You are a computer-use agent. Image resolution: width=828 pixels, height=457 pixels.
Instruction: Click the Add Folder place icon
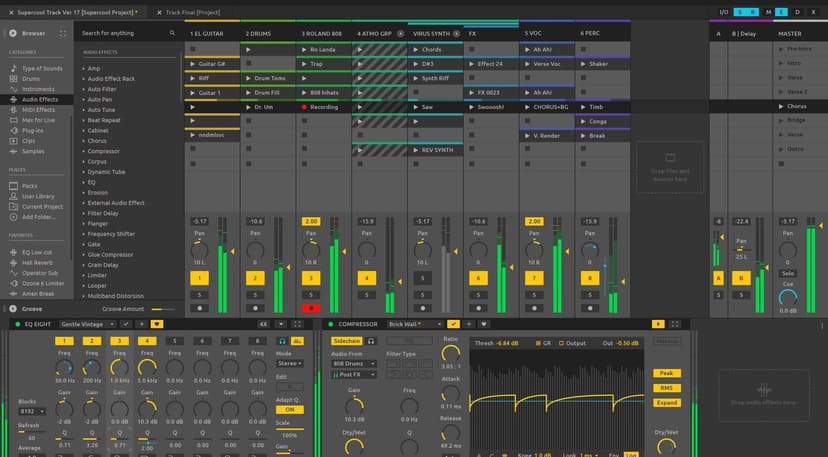[14, 216]
